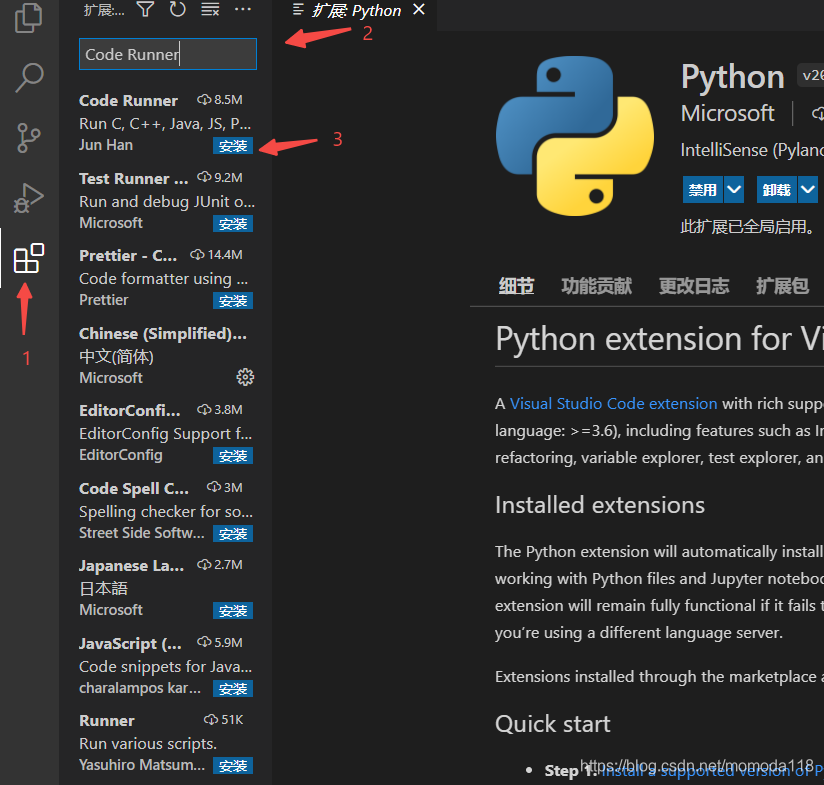Open the Extensions view icon
Viewport: 824px width, 785px height.
[x=28, y=258]
